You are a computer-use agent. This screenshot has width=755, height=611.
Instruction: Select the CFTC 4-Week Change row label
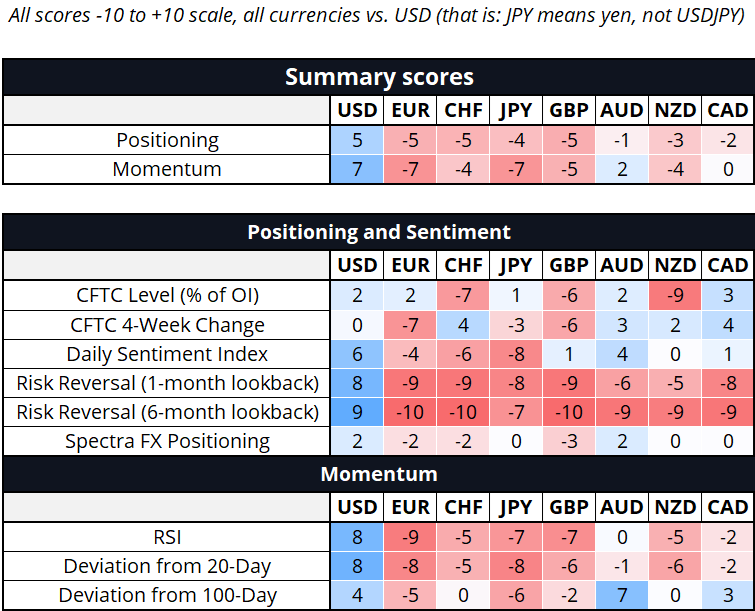168,325
